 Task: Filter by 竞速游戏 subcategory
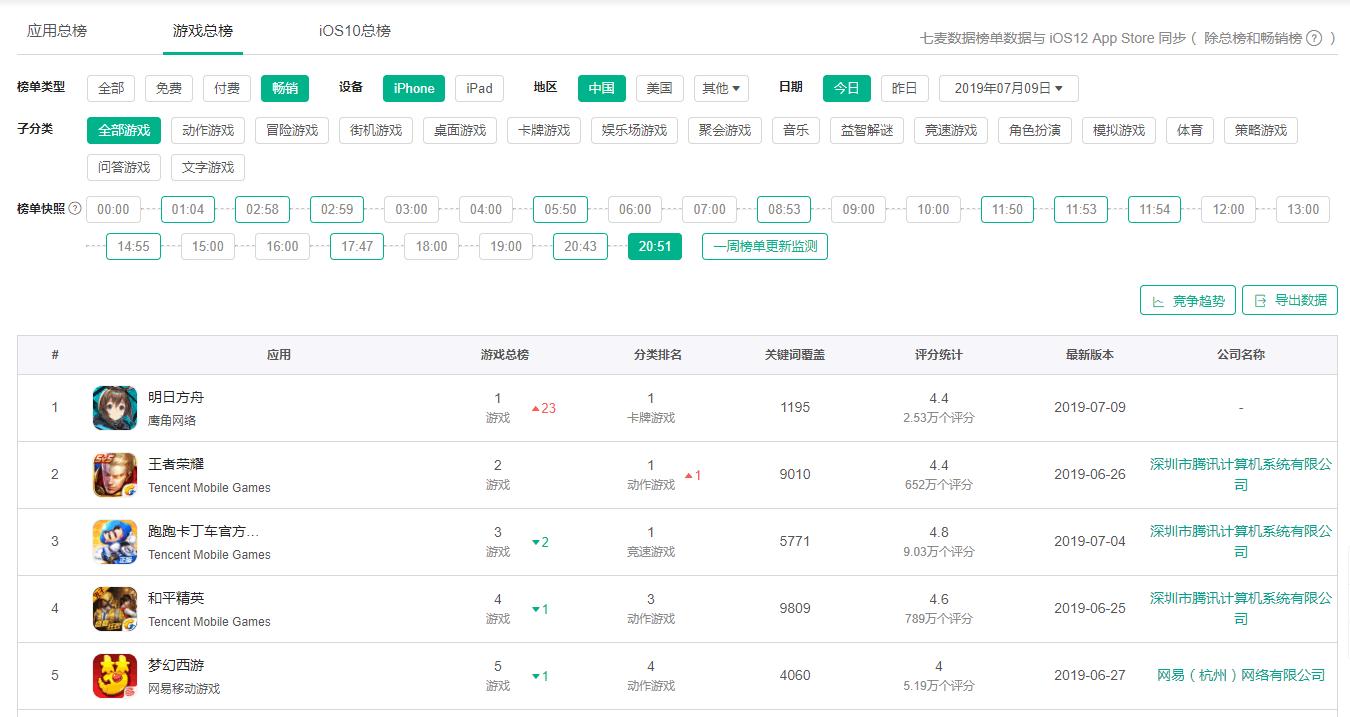click(951, 130)
